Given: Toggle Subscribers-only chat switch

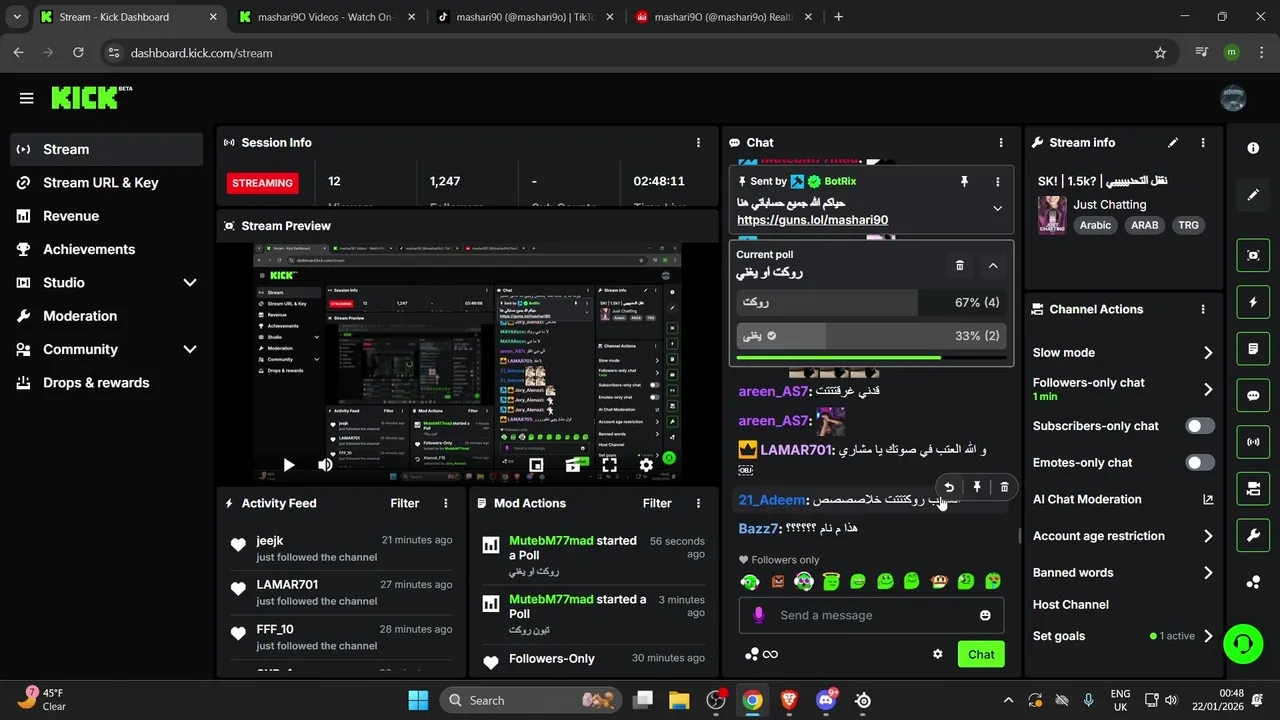Looking at the screenshot, I should click(x=1200, y=426).
